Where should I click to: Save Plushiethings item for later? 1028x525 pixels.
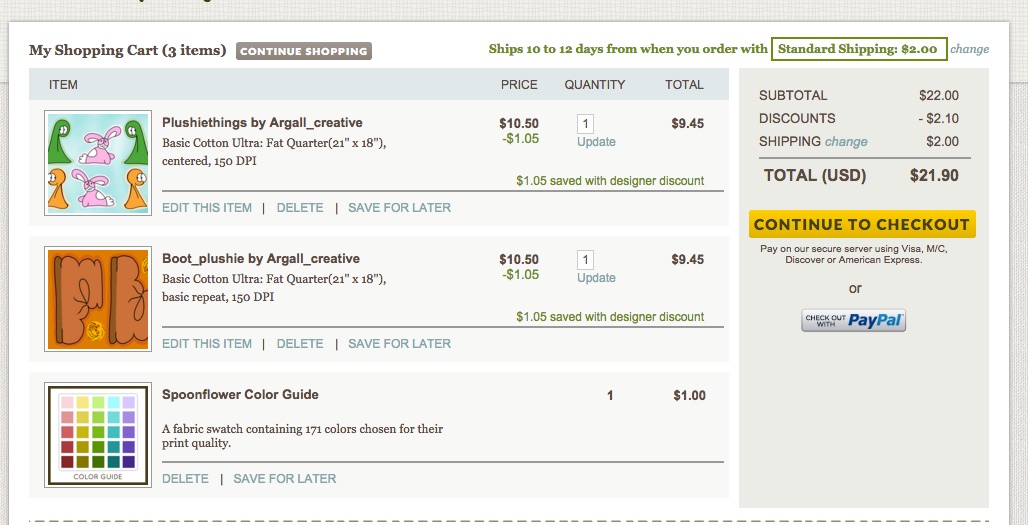point(399,208)
